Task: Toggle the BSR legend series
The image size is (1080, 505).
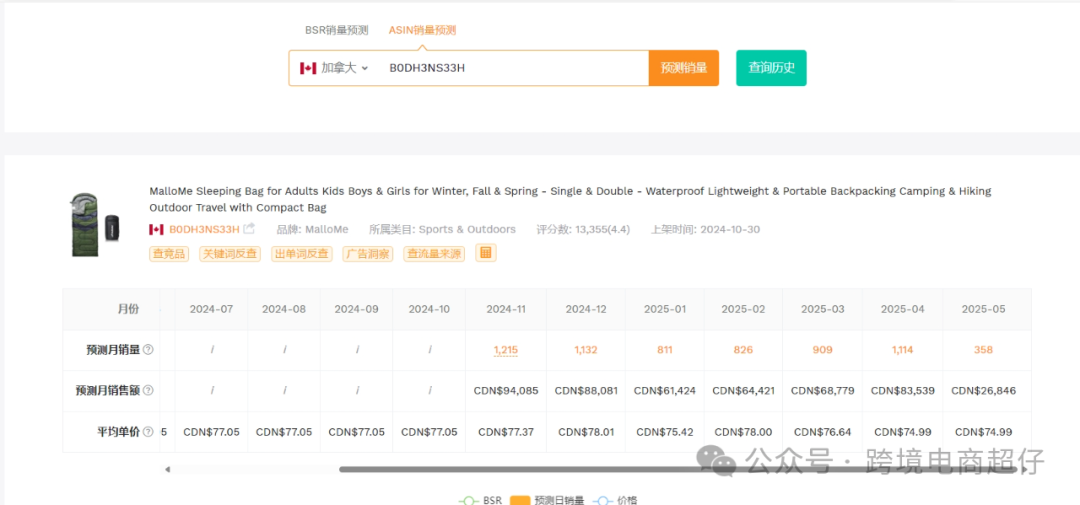Action: 480,501
